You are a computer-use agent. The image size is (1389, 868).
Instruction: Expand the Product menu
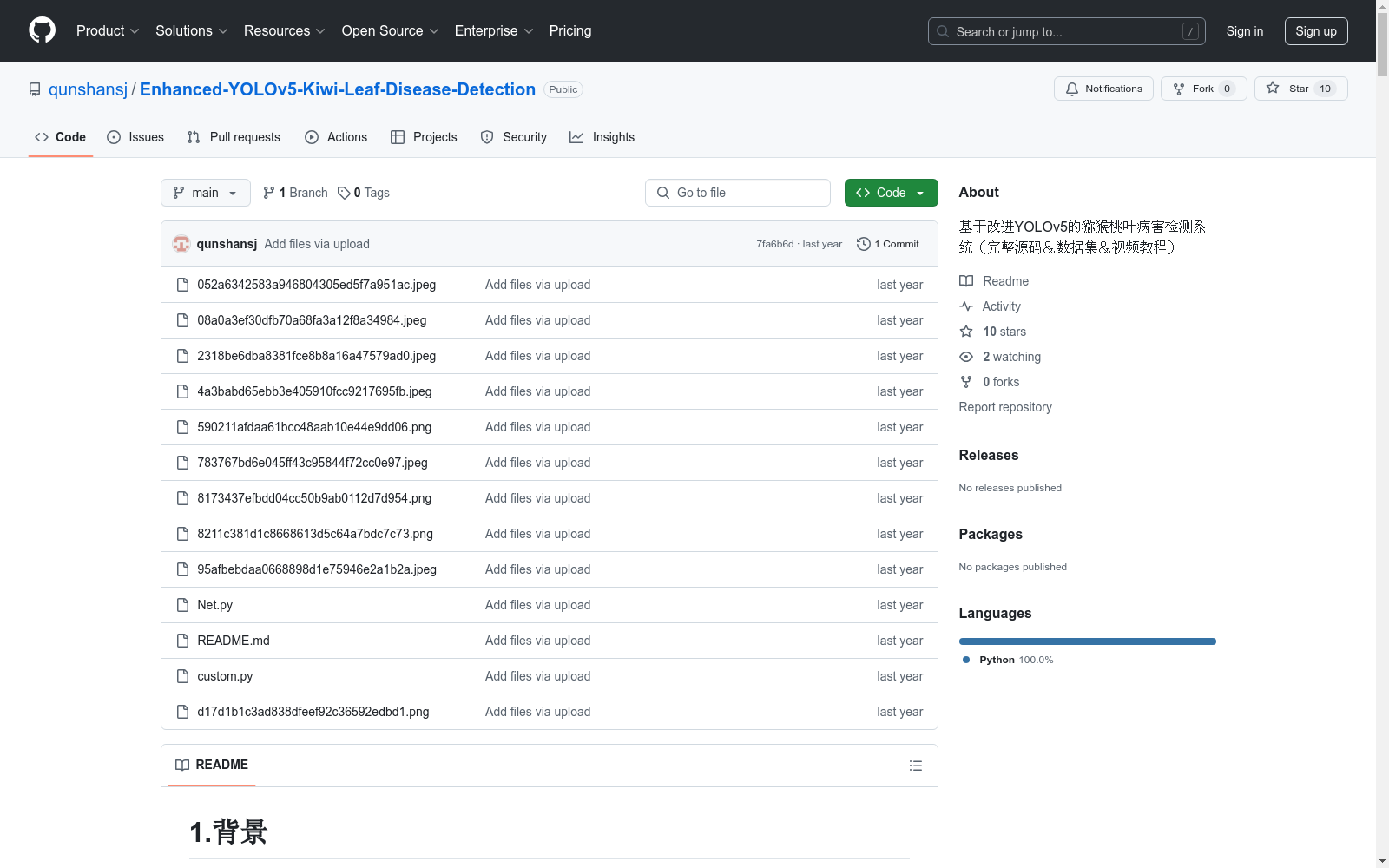coord(108,31)
